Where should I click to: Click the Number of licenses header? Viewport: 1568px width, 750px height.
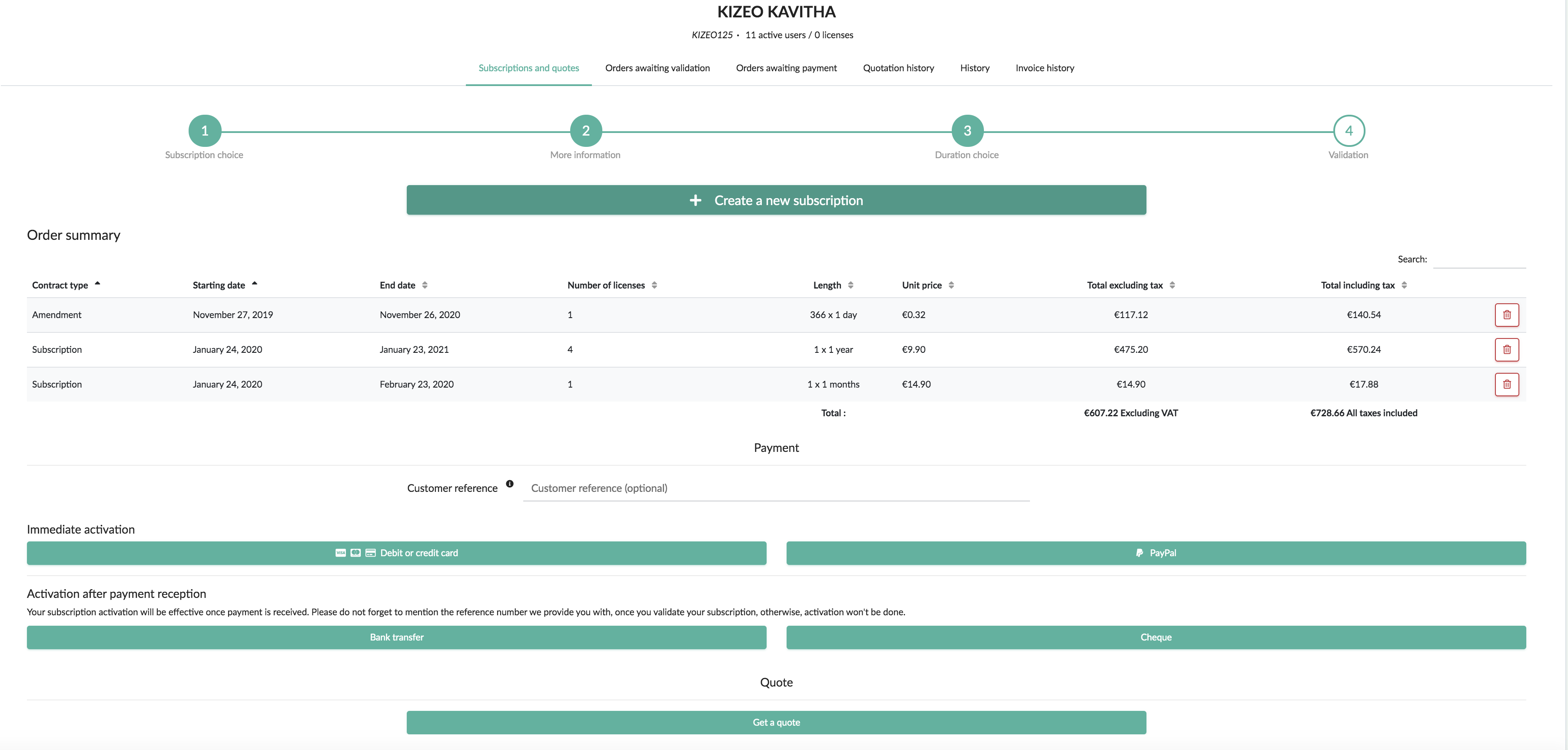[x=606, y=285]
